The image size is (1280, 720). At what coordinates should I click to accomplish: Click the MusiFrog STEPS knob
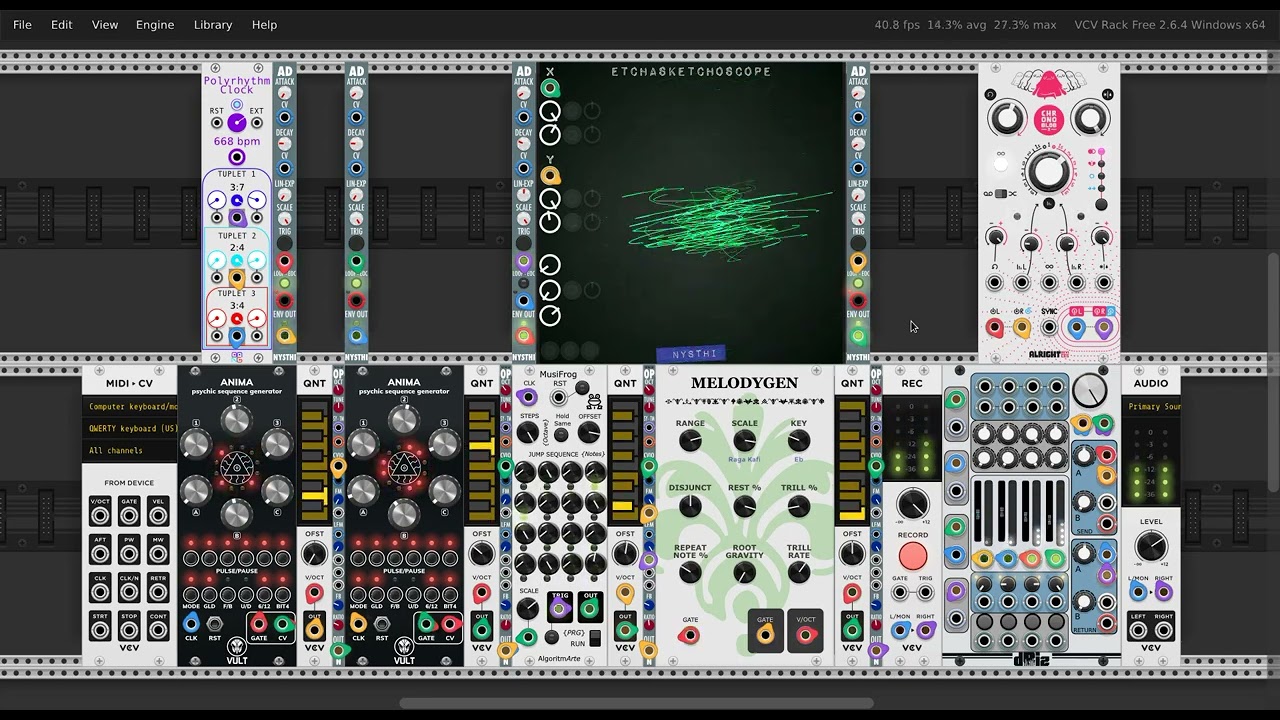point(528,433)
